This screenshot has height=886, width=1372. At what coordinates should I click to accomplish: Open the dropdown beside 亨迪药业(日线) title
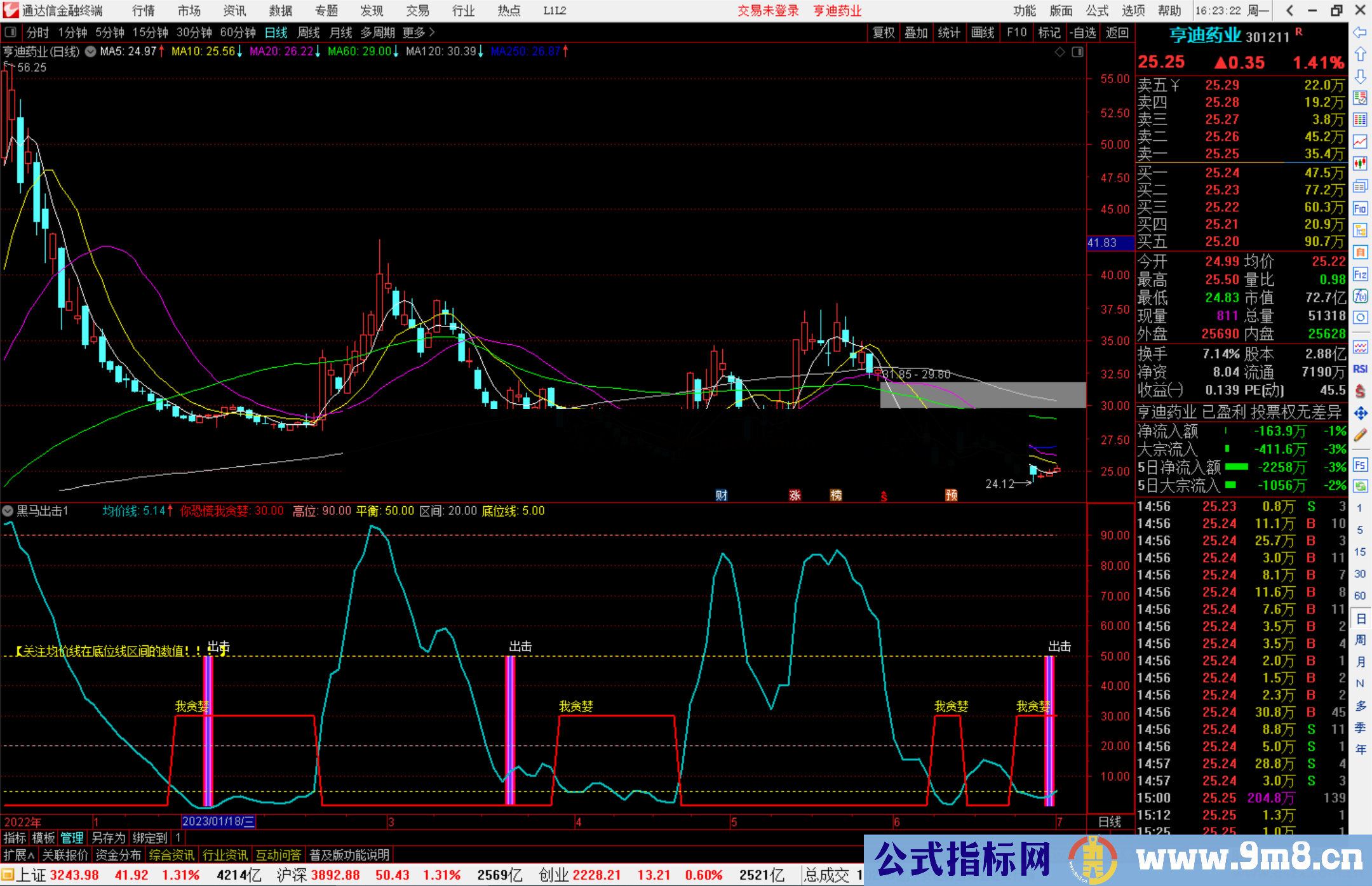pos(90,51)
